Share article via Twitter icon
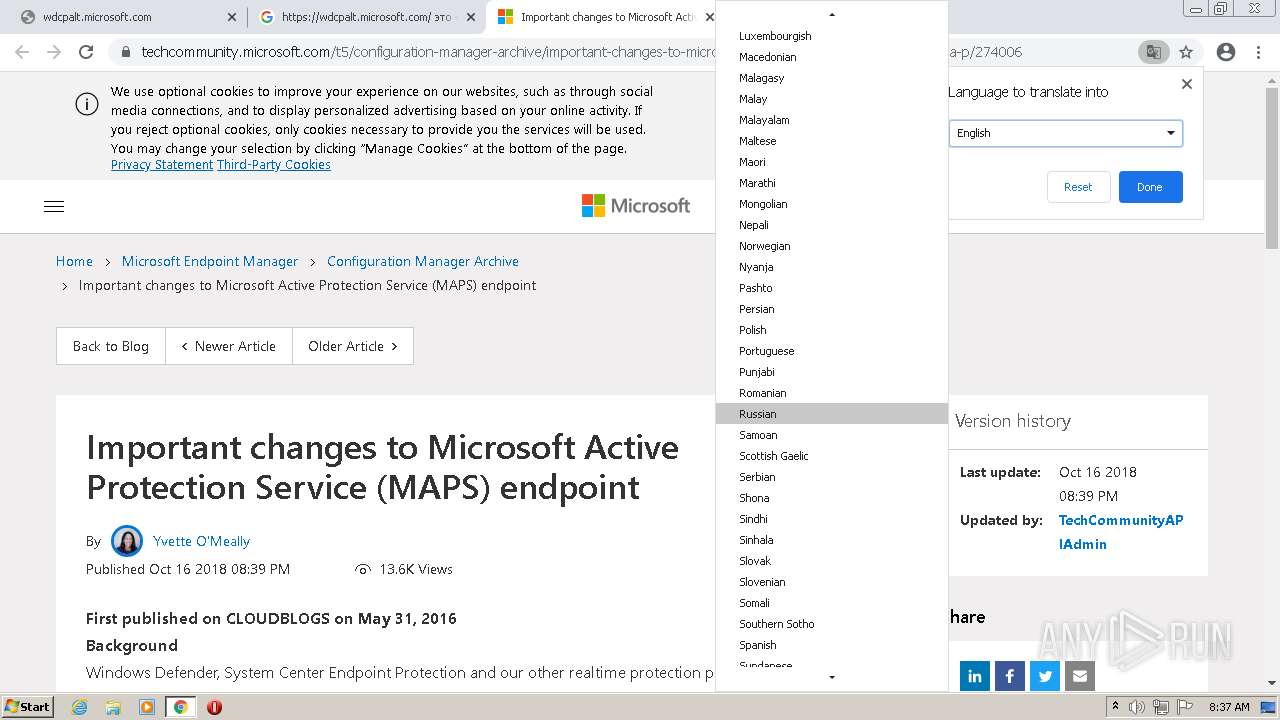Screen dimensions: 1280x720 pos(1045,676)
